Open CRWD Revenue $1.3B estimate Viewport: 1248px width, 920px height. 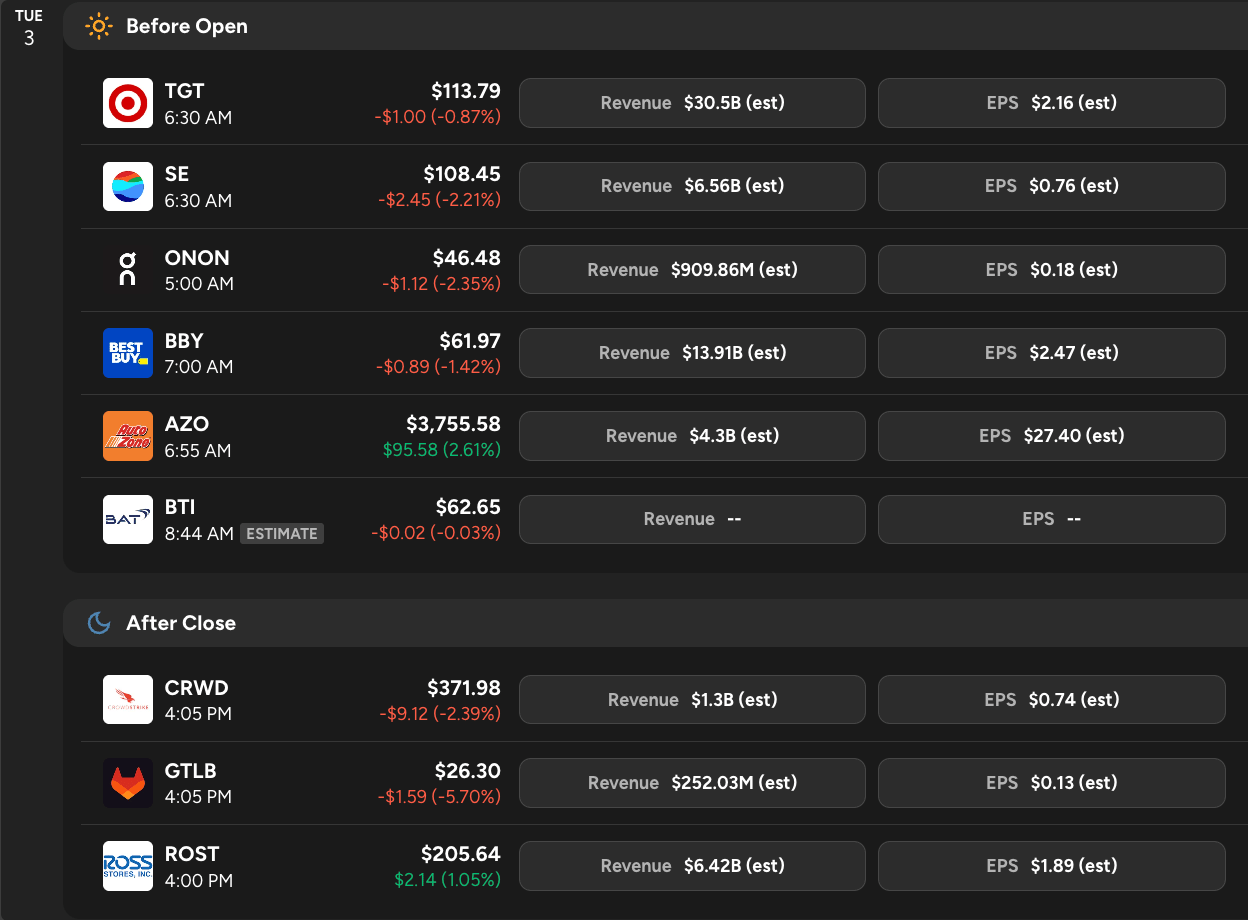click(692, 700)
